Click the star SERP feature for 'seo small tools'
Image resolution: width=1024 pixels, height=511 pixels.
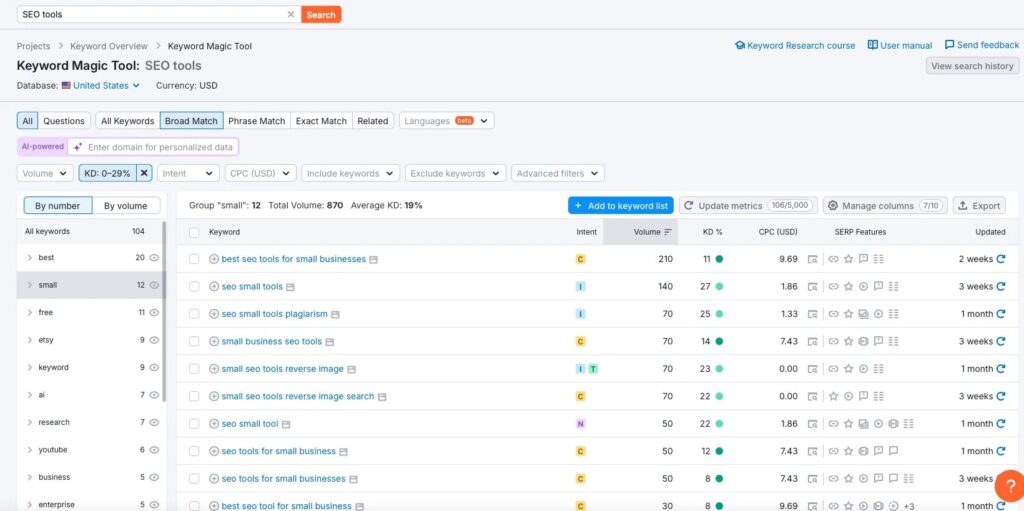coord(848,286)
